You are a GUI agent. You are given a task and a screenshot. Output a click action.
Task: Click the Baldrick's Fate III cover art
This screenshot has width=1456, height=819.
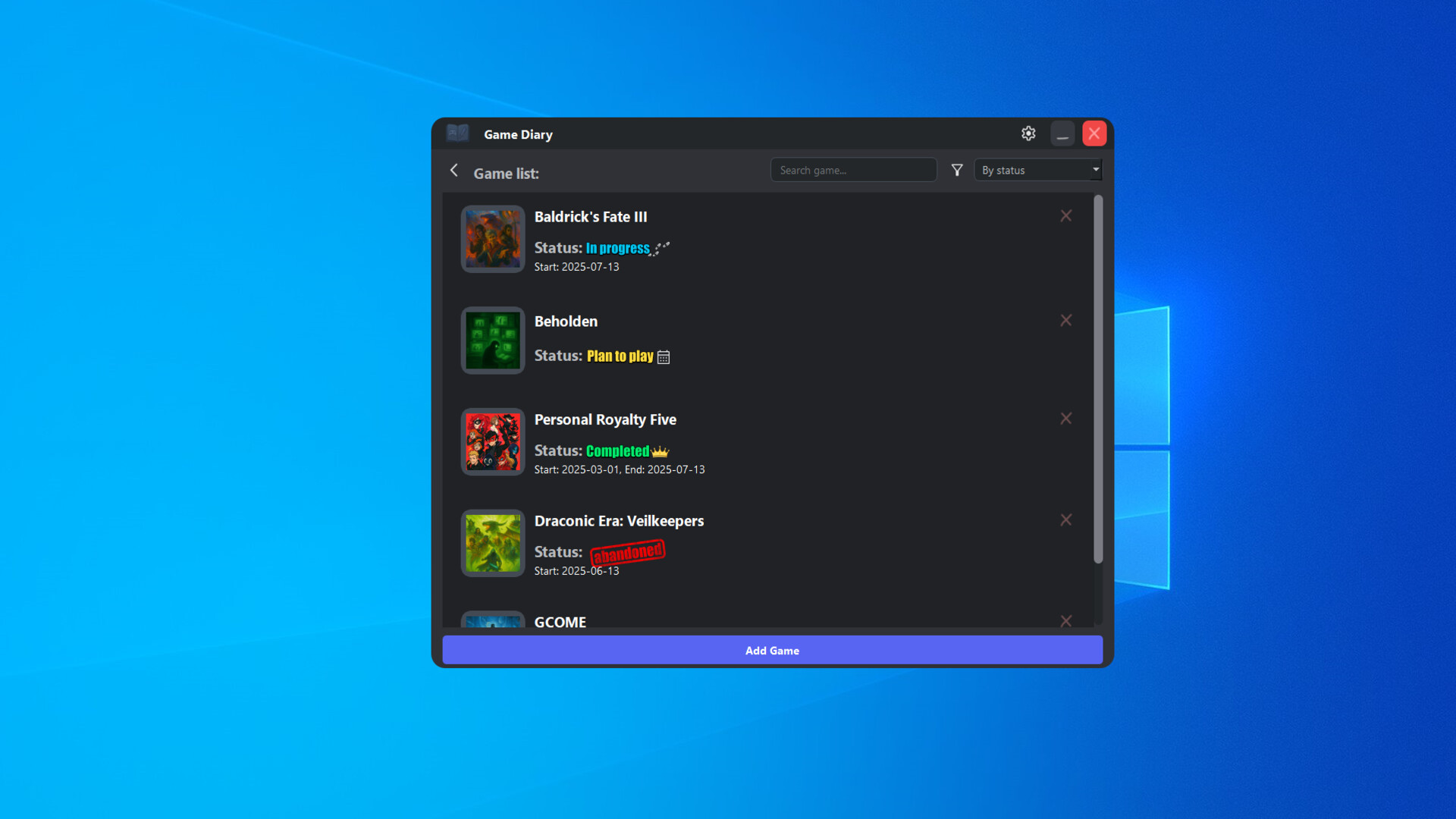(492, 239)
